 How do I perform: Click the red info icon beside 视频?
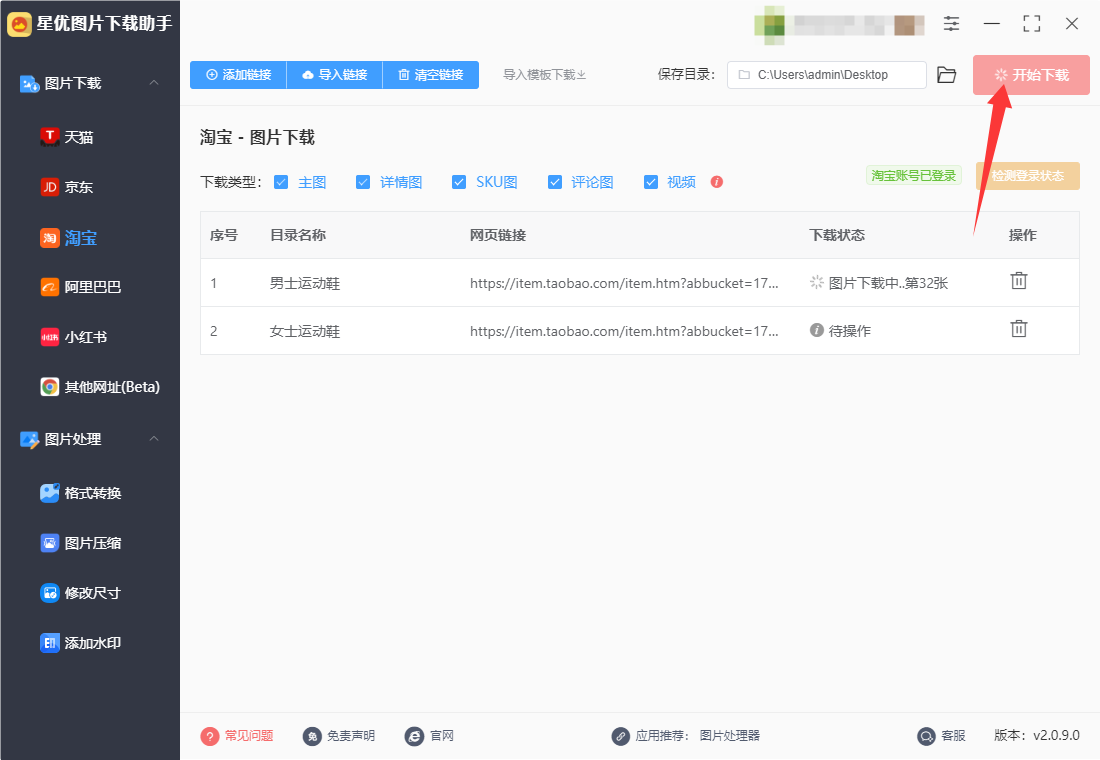pos(716,182)
